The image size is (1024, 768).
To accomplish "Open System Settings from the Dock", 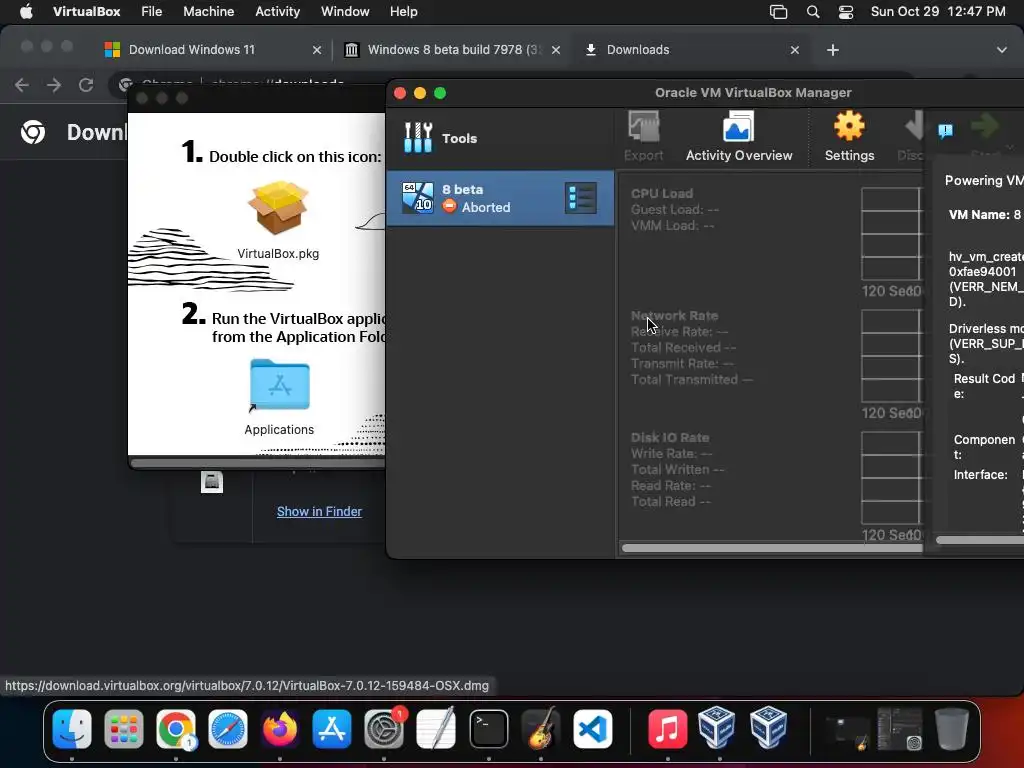I will pos(384,729).
